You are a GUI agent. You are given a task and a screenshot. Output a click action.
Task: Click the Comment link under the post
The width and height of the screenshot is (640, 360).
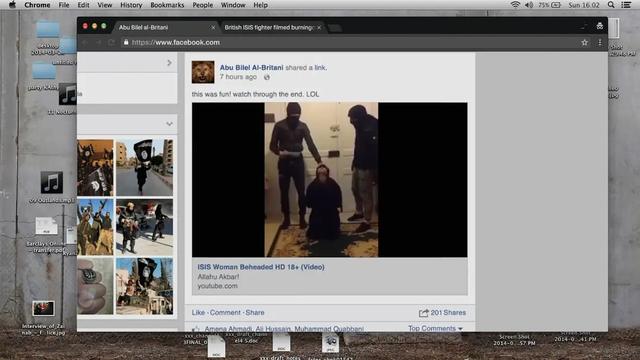pos(225,313)
